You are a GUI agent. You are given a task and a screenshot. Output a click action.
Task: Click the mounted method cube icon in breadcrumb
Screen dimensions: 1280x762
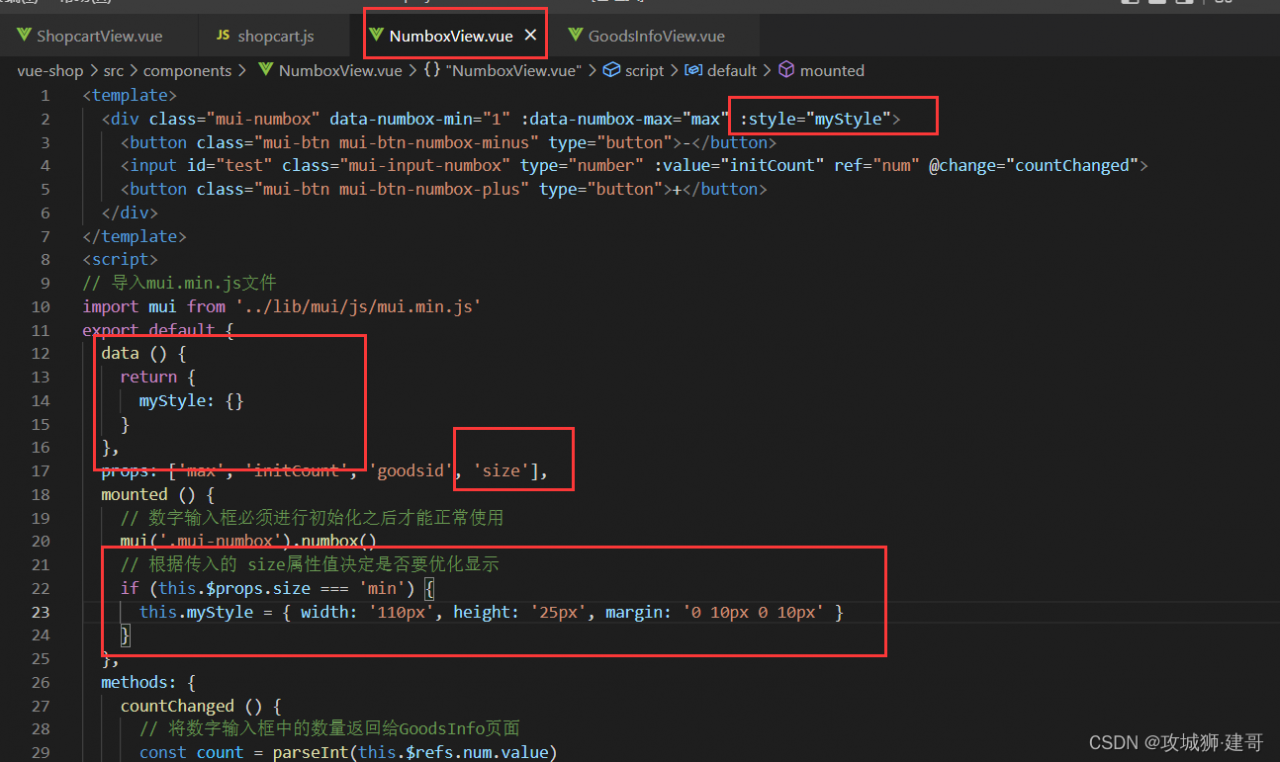[786, 71]
